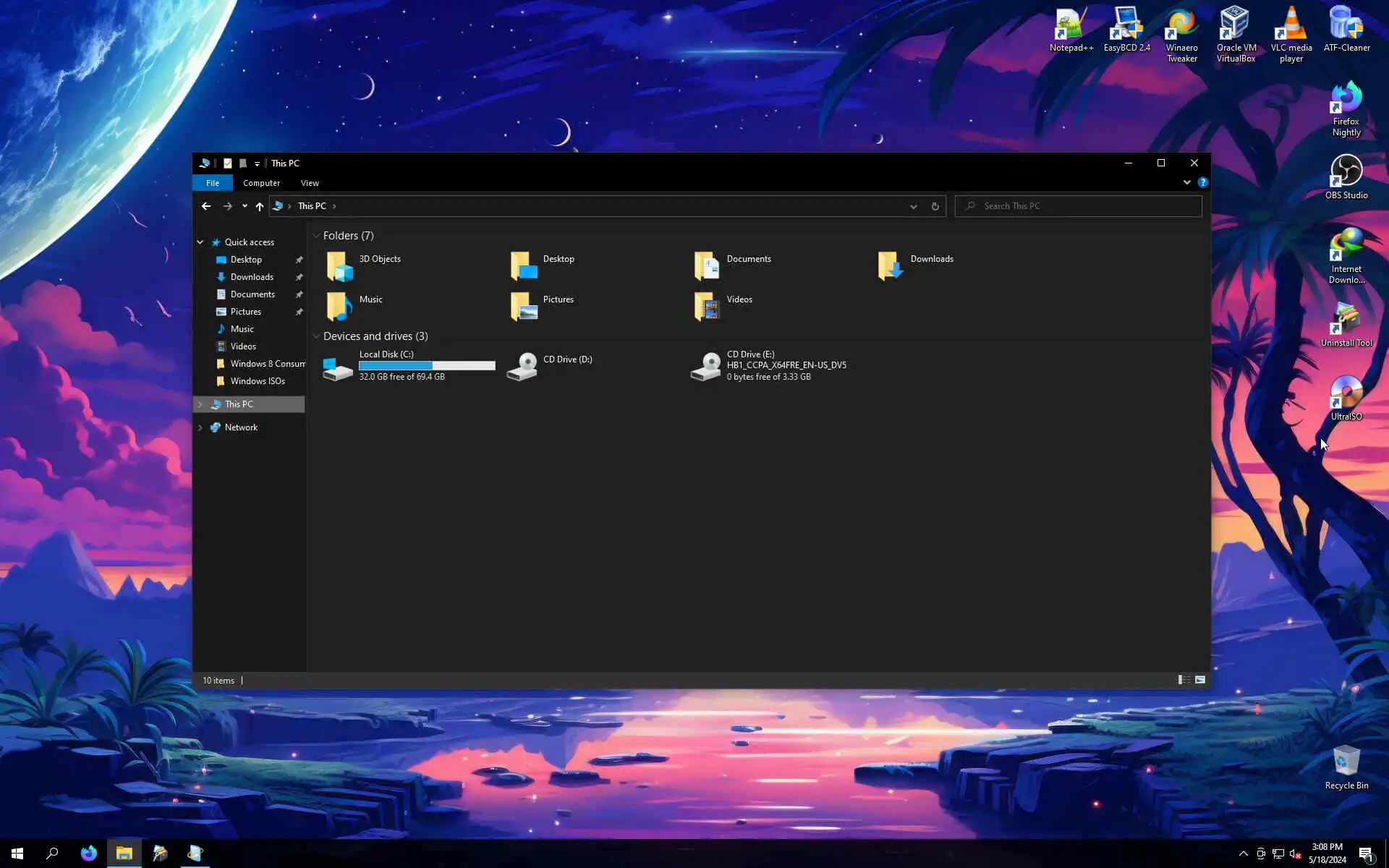Click the Back navigation arrow
1389x868 pixels.
(206, 206)
